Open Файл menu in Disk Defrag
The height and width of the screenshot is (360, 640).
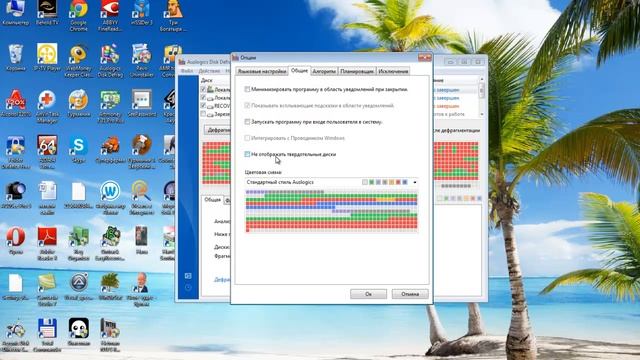tap(187, 71)
